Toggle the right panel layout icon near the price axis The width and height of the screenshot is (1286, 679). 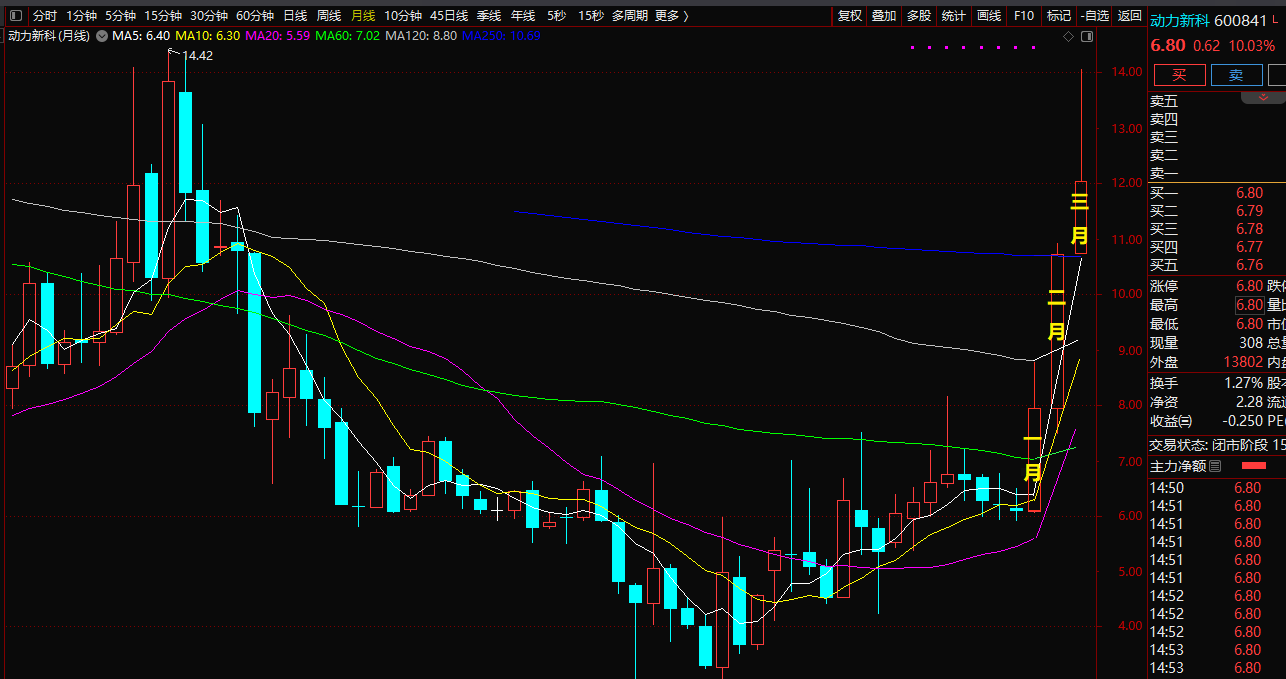(x=1087, y=36)
